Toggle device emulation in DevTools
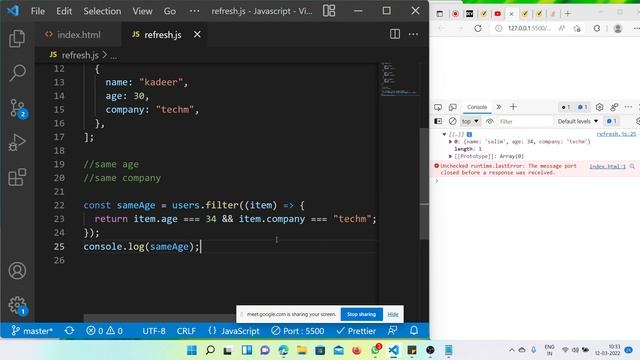The image size is (640, 360). (453, 107)
